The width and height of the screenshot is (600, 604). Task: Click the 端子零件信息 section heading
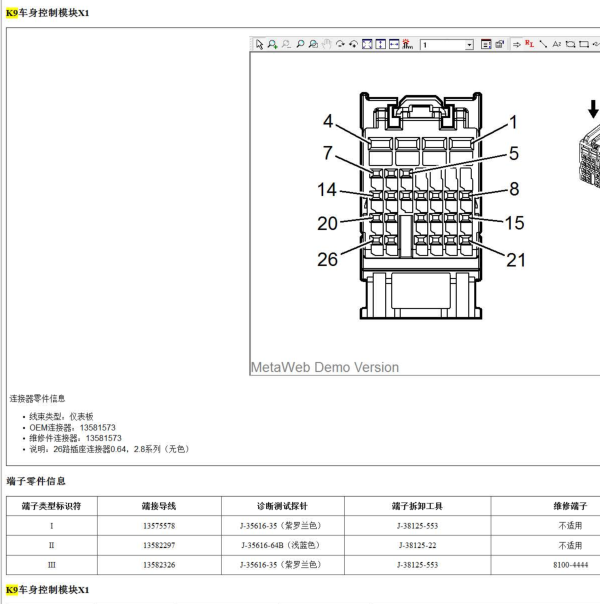36,481
